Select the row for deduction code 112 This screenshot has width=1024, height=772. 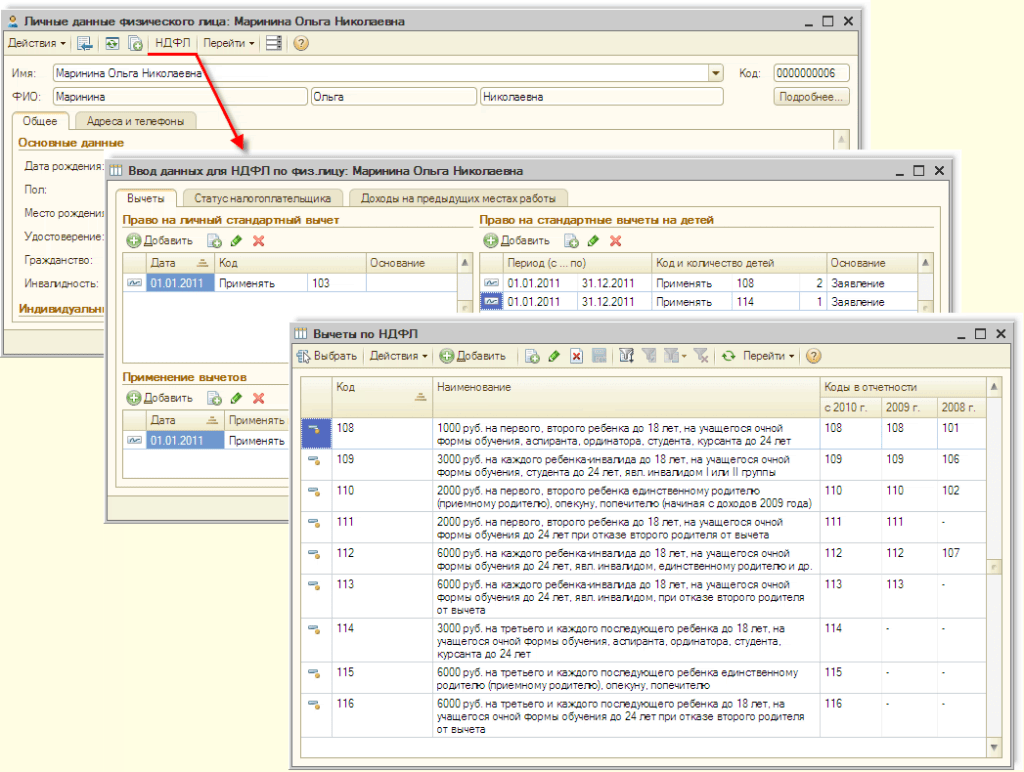pos(643,560)
